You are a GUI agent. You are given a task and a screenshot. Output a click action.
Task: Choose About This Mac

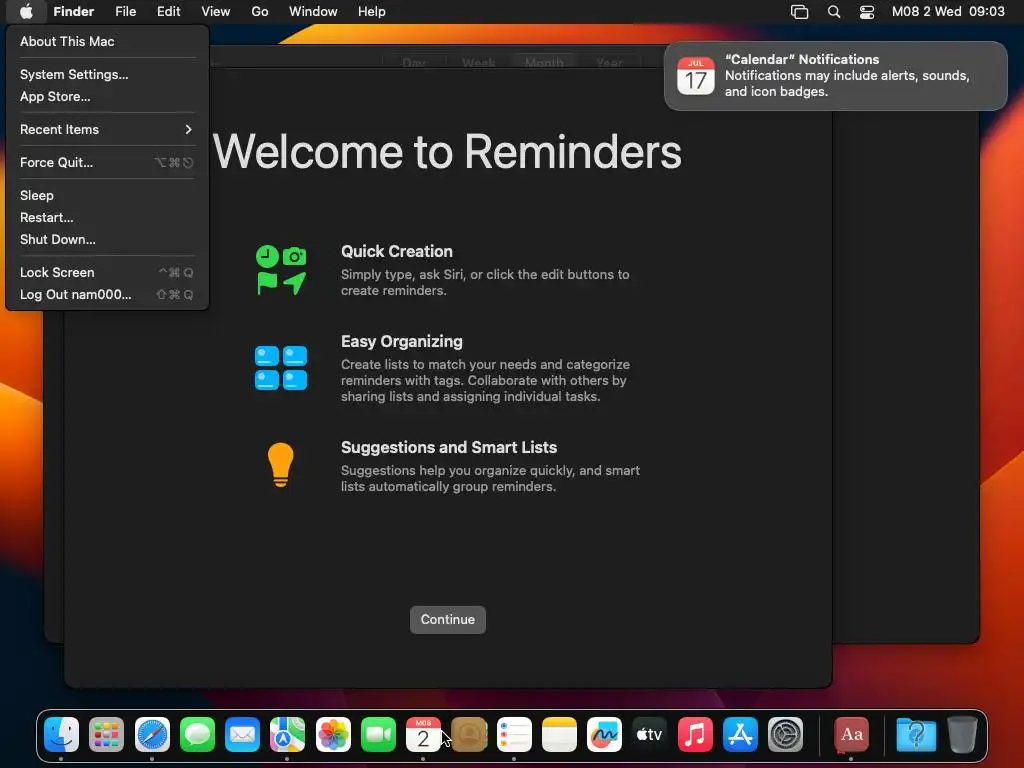click(107, 41)
